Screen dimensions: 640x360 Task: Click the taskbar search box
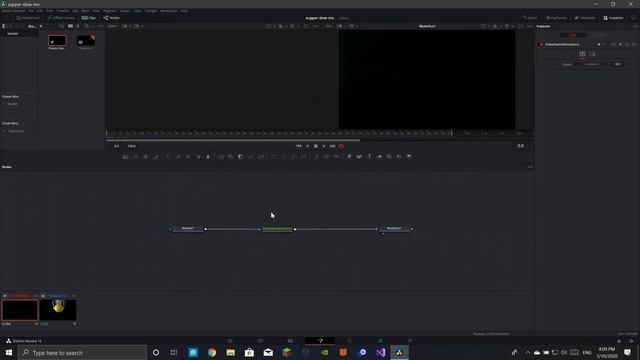coord(82,353)
